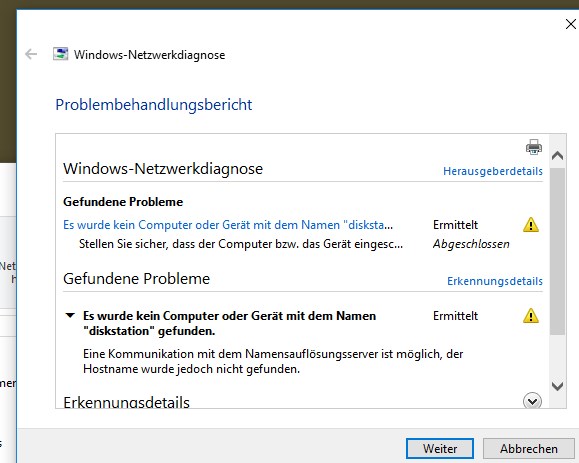The width and height of the screenshot is (579, 463).
Task: Click the Problembehandlungsbericht heading
Action: (x=154, y=105)
